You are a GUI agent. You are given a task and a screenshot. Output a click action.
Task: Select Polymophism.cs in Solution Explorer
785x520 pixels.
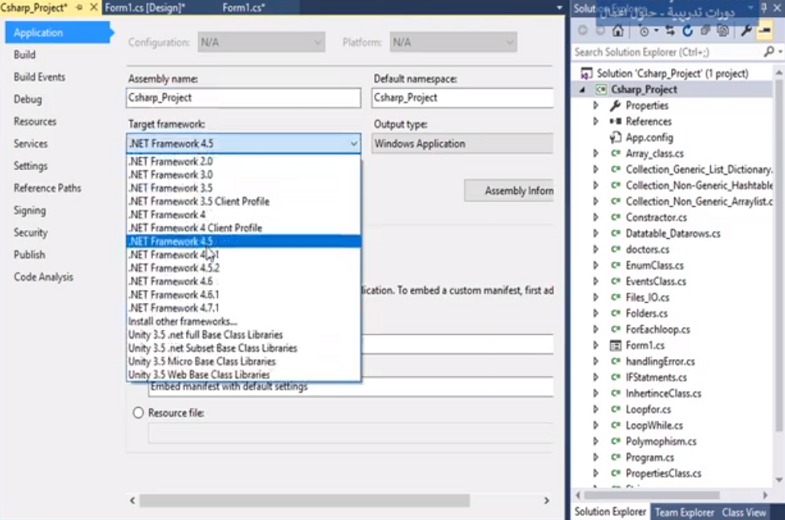[661, 441]
